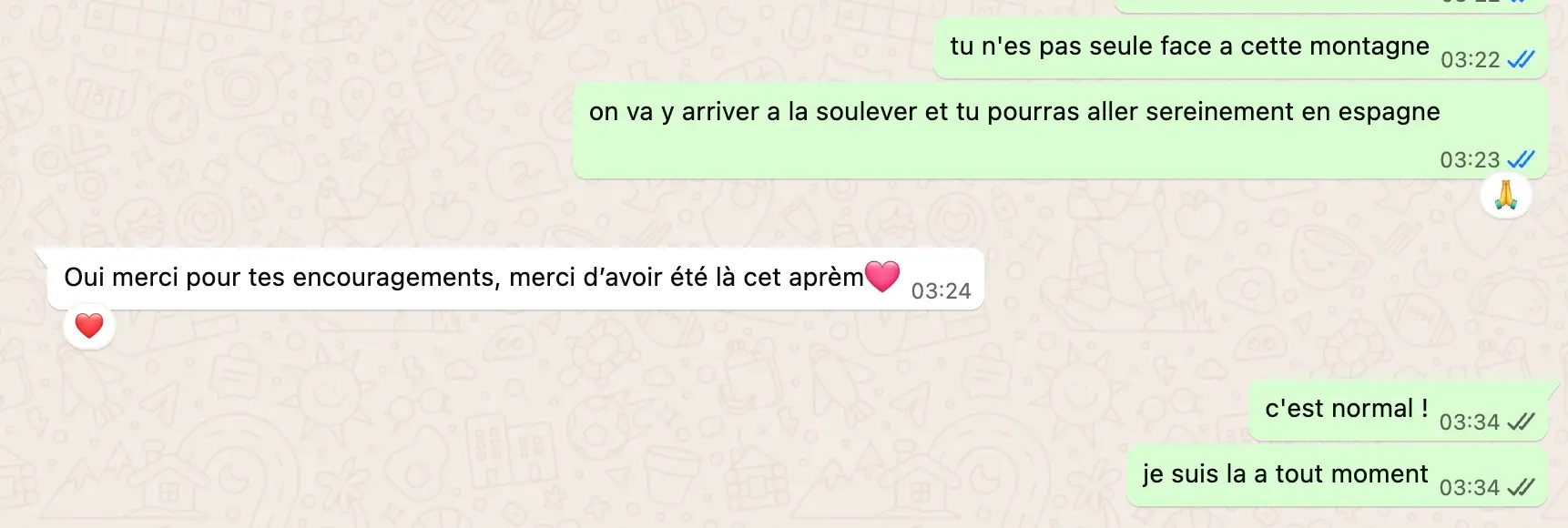The width and height of the screenshot is (1568, 528).
Task: Click grey checkmarks on 'c'est normal !' message
Action: pyautogui.click(x=1521, y=421)
